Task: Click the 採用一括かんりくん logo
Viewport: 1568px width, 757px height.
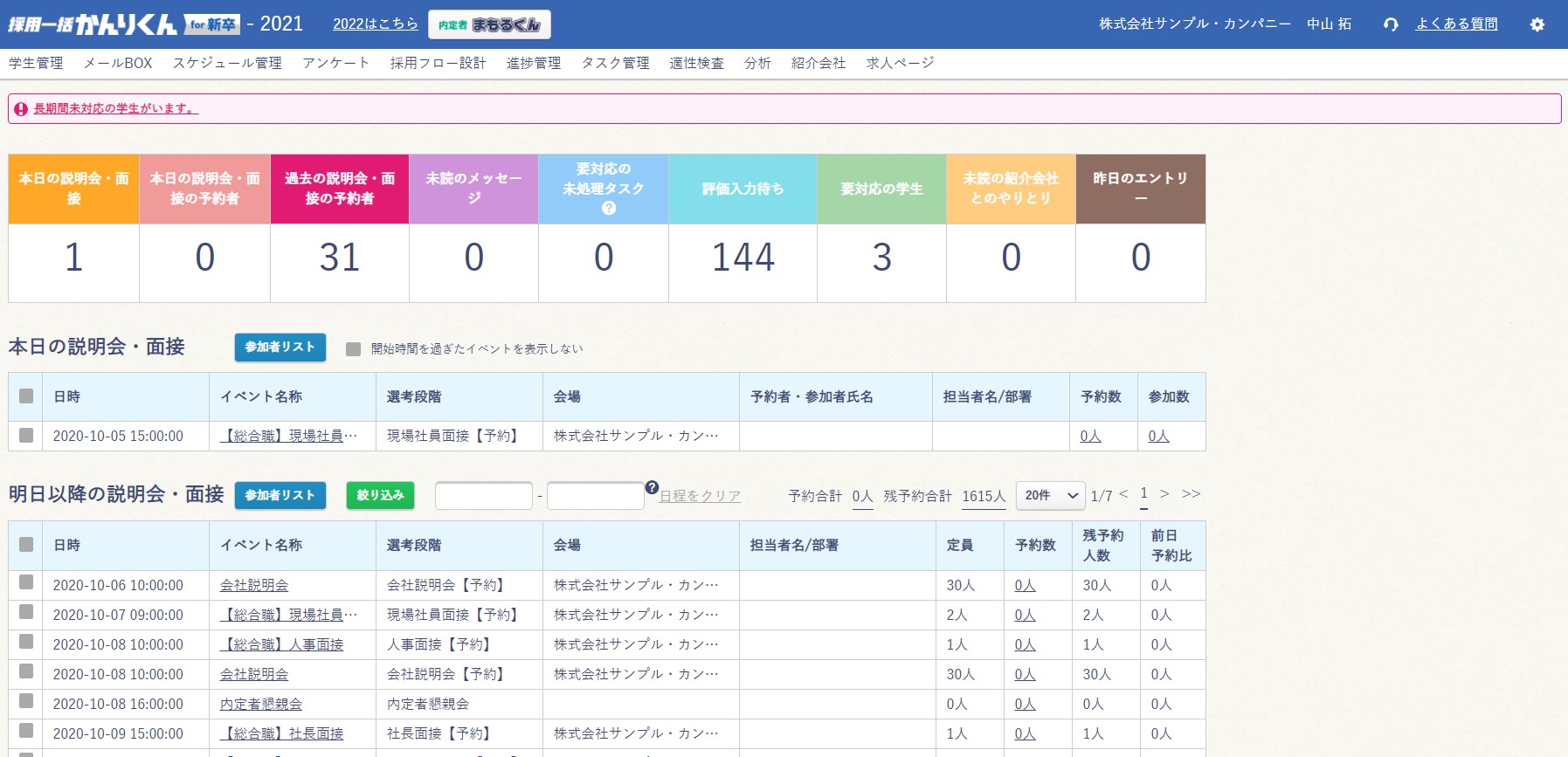Action: (x=123, y=24)
